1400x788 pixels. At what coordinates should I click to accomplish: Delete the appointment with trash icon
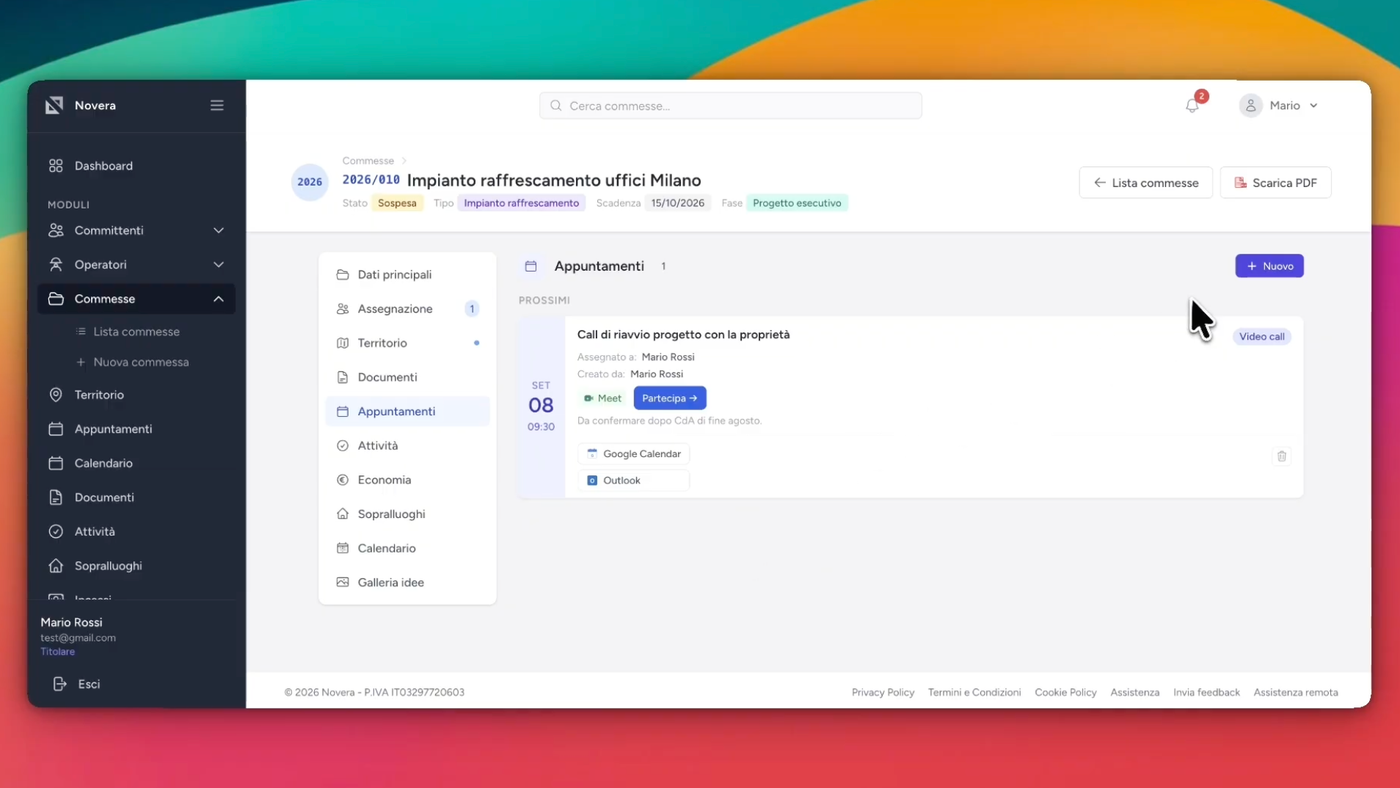1281,456
